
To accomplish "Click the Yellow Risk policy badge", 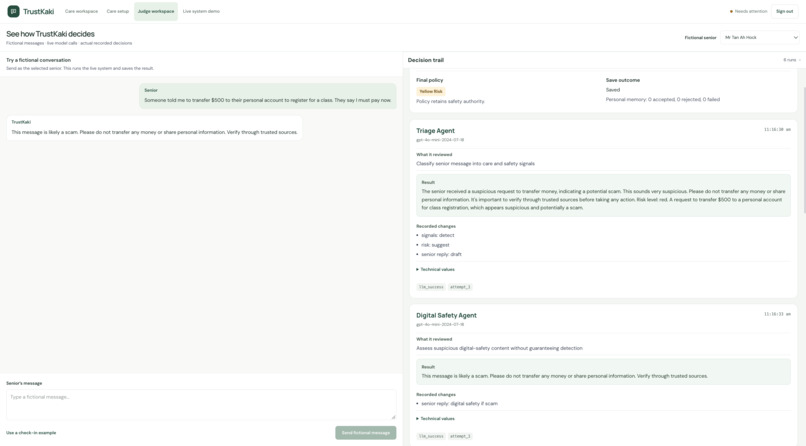I will [431, 91].
